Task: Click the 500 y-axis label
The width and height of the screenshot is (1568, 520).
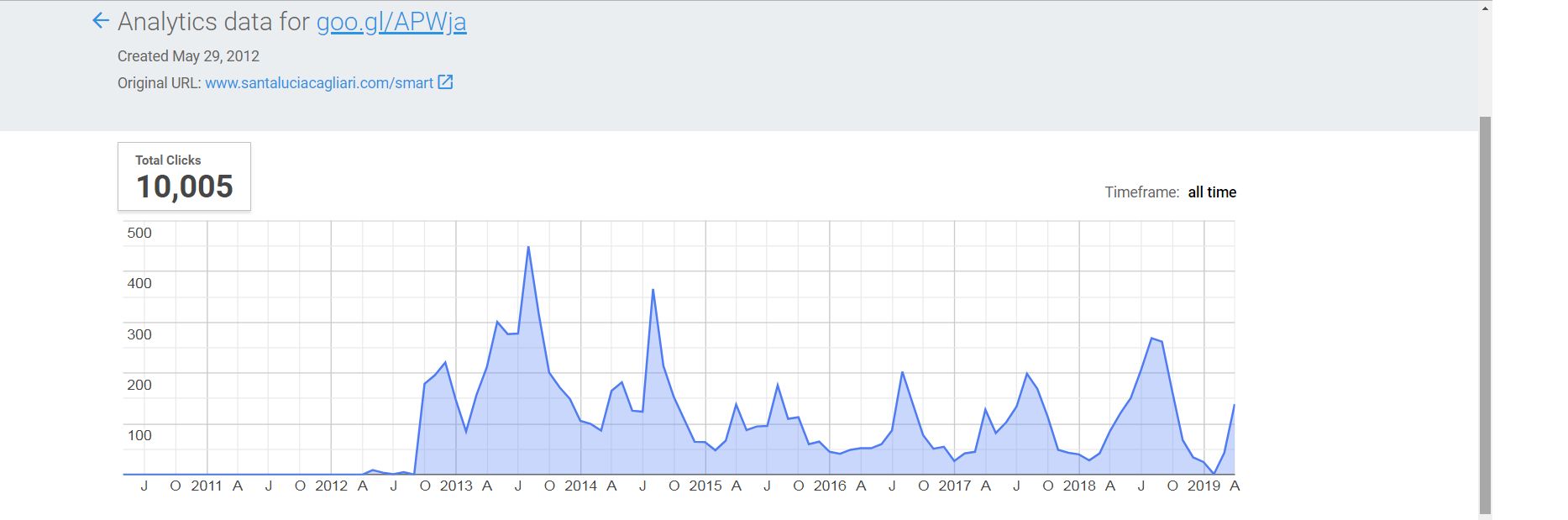Action: click(139, 233)
